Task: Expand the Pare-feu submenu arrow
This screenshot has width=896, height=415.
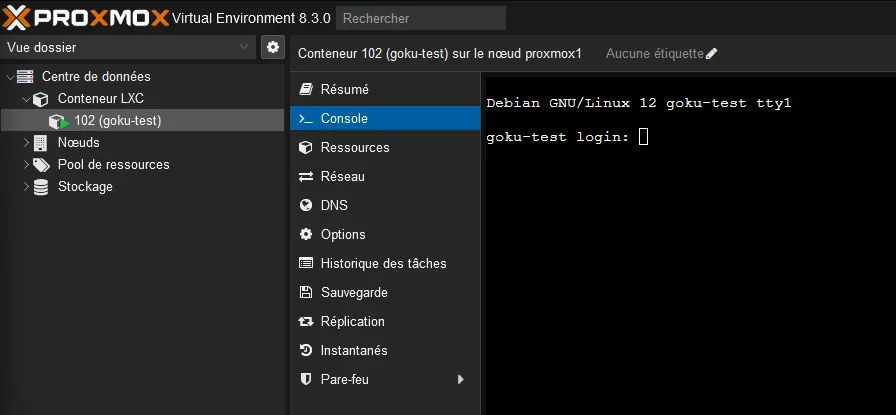Action: pos(461,379)
